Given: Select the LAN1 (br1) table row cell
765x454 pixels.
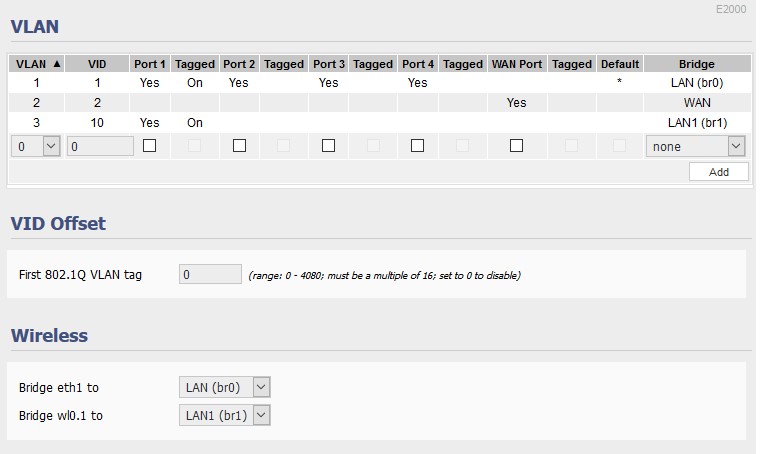Looking at the screenshot, I should (697, 123).
